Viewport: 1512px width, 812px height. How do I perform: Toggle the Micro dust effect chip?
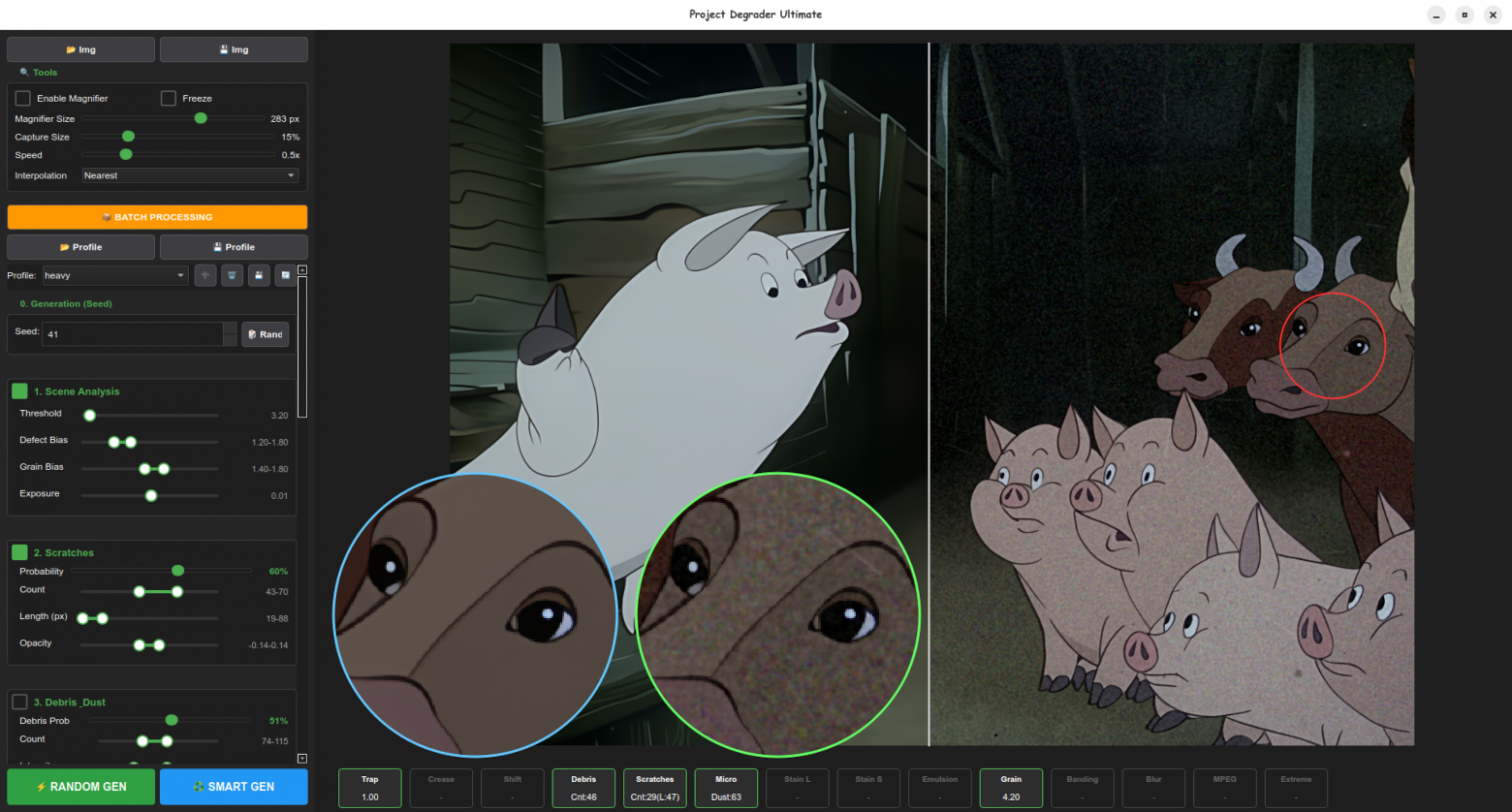726,788
